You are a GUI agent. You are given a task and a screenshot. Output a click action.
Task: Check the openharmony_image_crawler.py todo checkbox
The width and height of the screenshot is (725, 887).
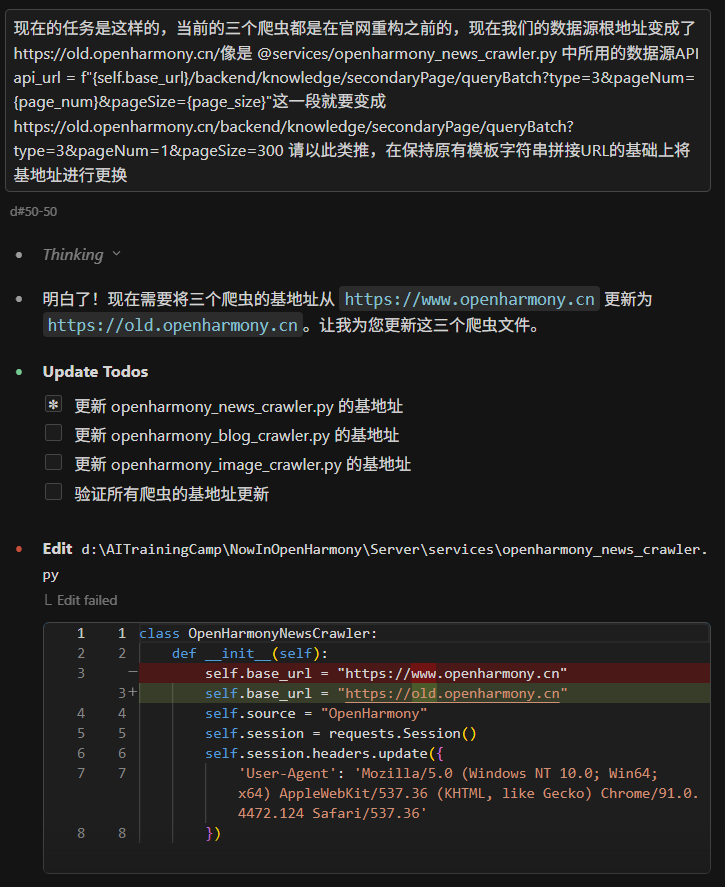pyautogui.click(x=54, y=463)
